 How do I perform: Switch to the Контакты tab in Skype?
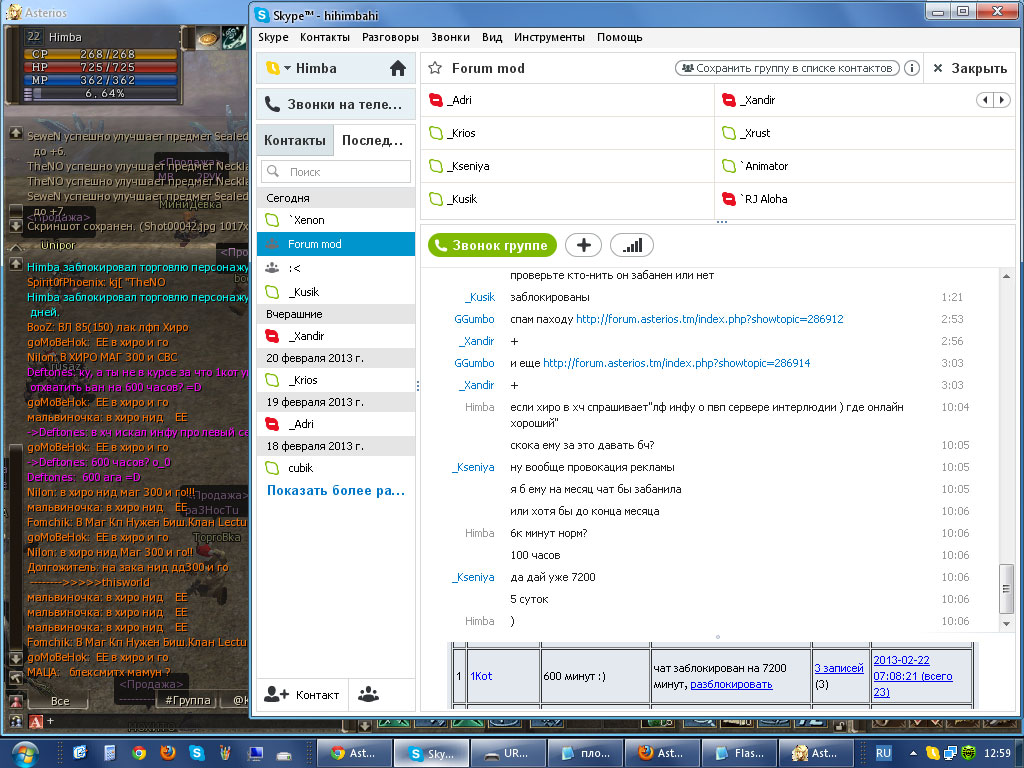tap(295, 140)
